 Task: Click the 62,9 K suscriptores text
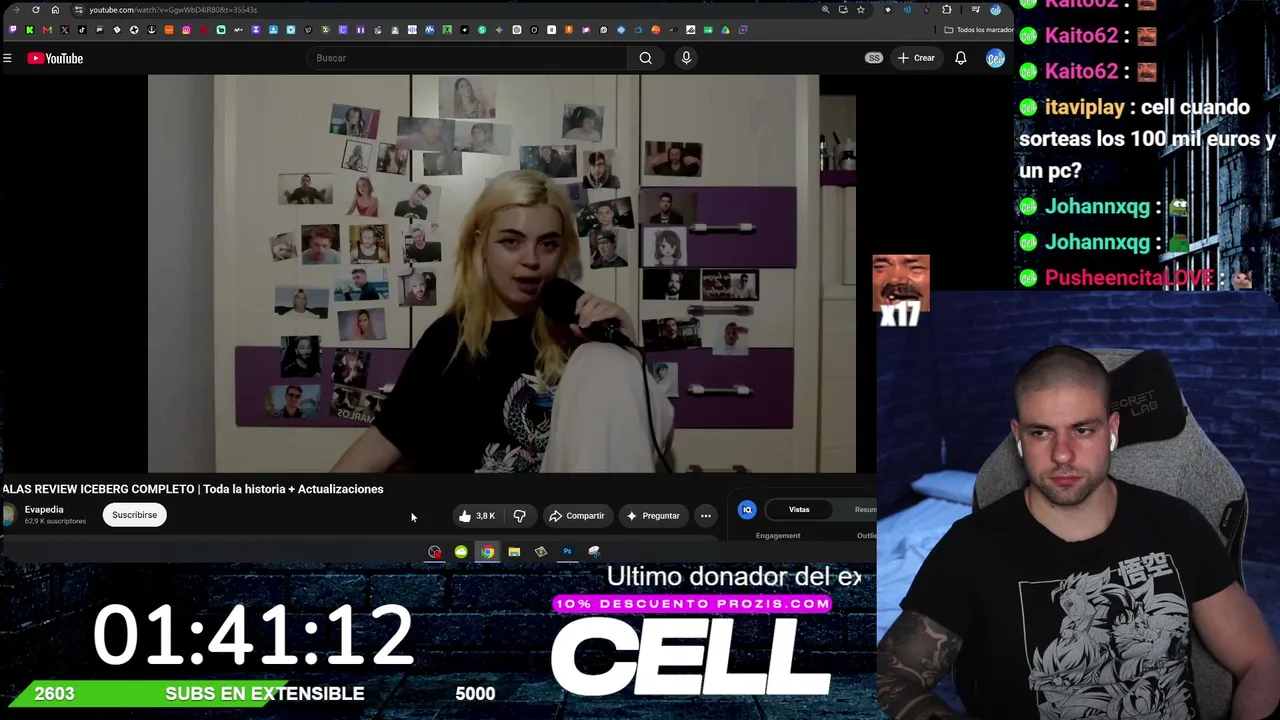coord(55,521)
